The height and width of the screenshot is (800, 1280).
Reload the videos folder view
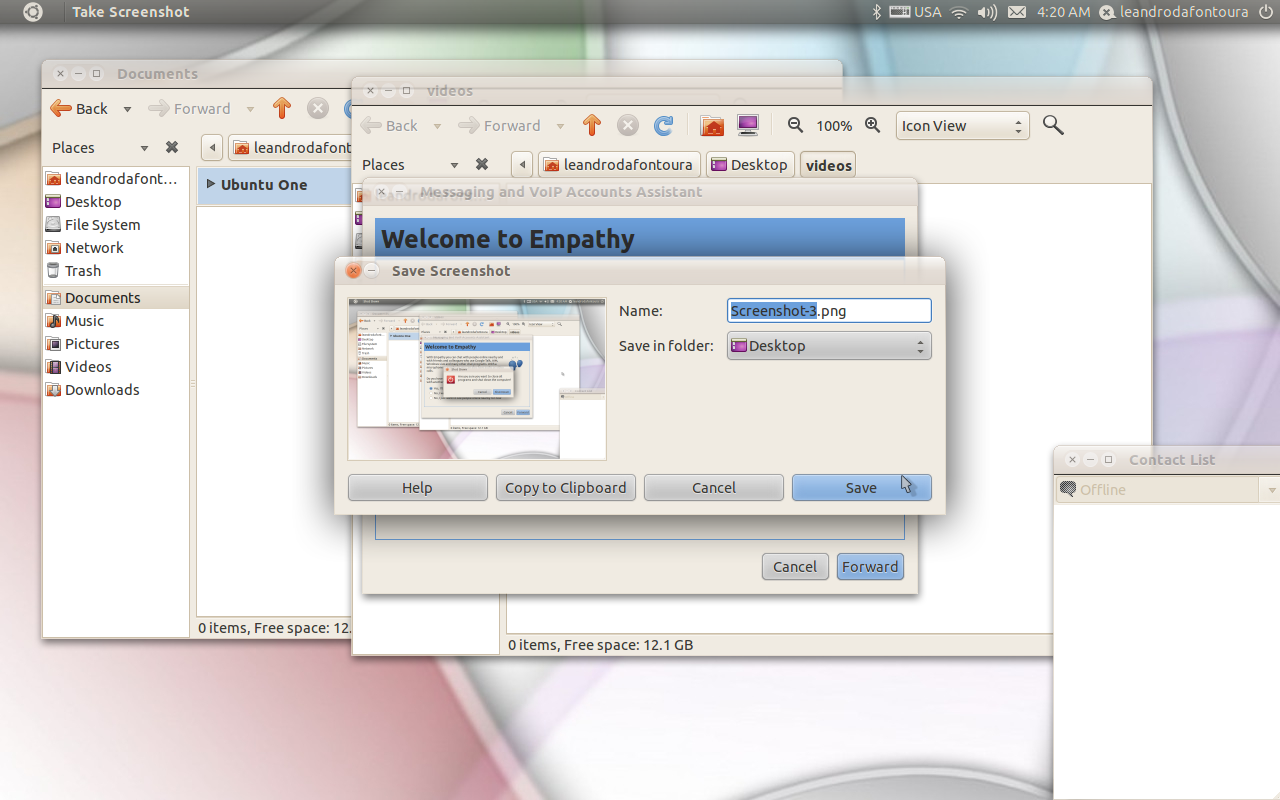coord(663,125)
